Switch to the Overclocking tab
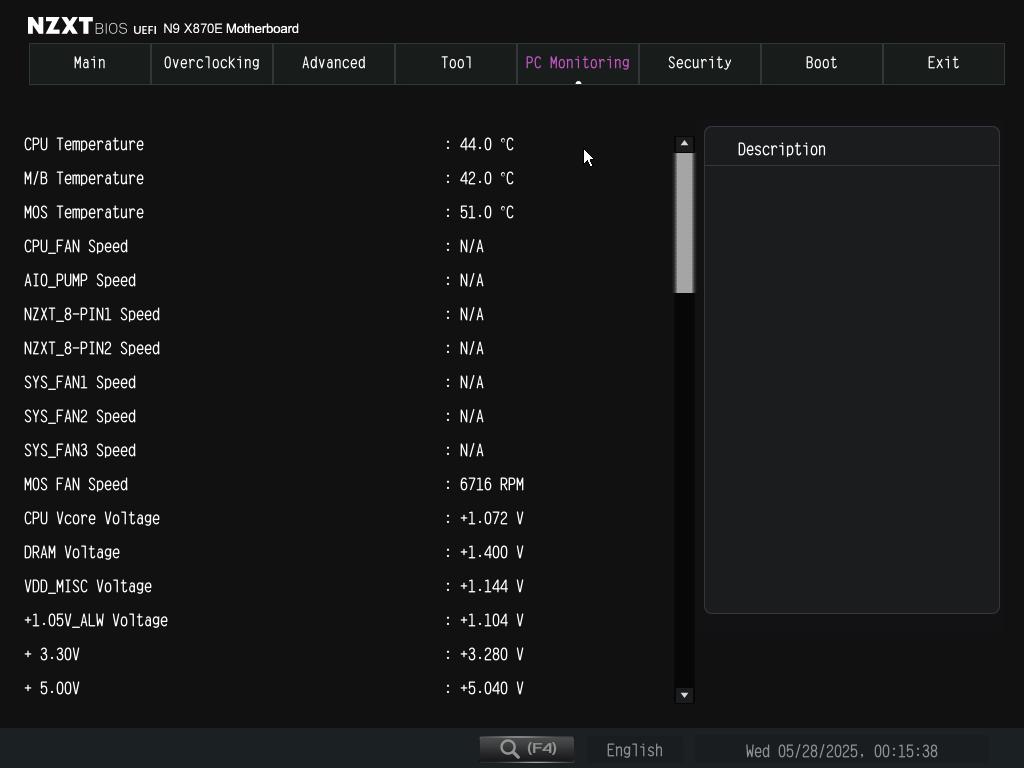The image size is (1024, 768). [x=212, y=63]
